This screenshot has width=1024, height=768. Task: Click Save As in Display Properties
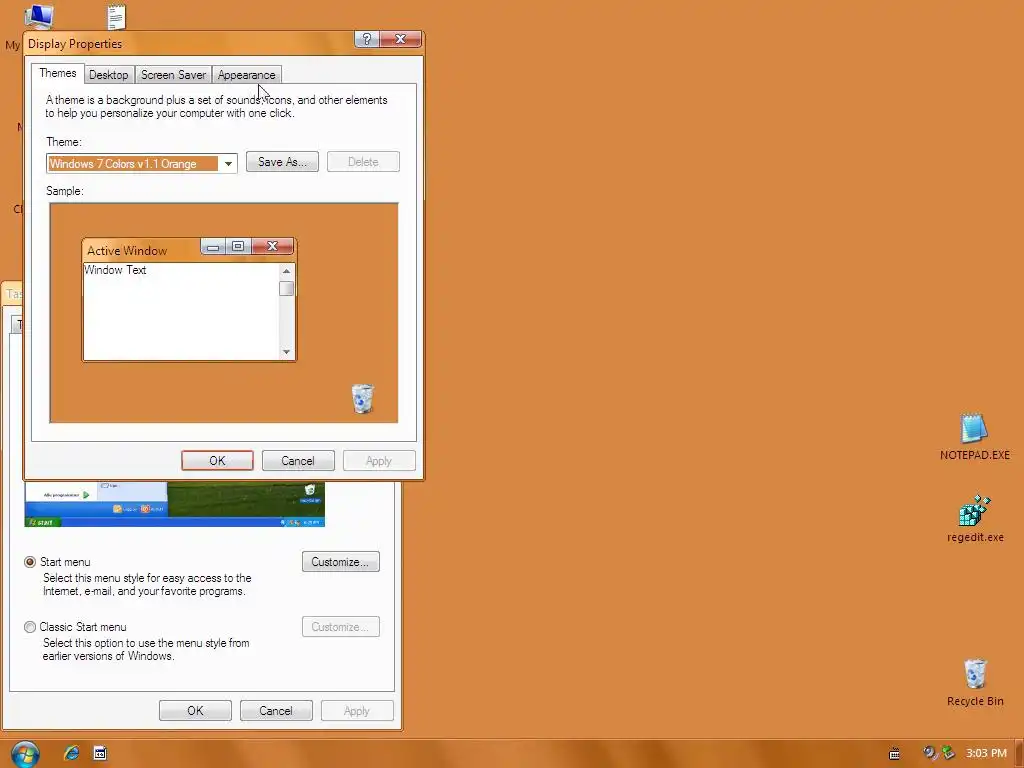[x=282, y=162]
